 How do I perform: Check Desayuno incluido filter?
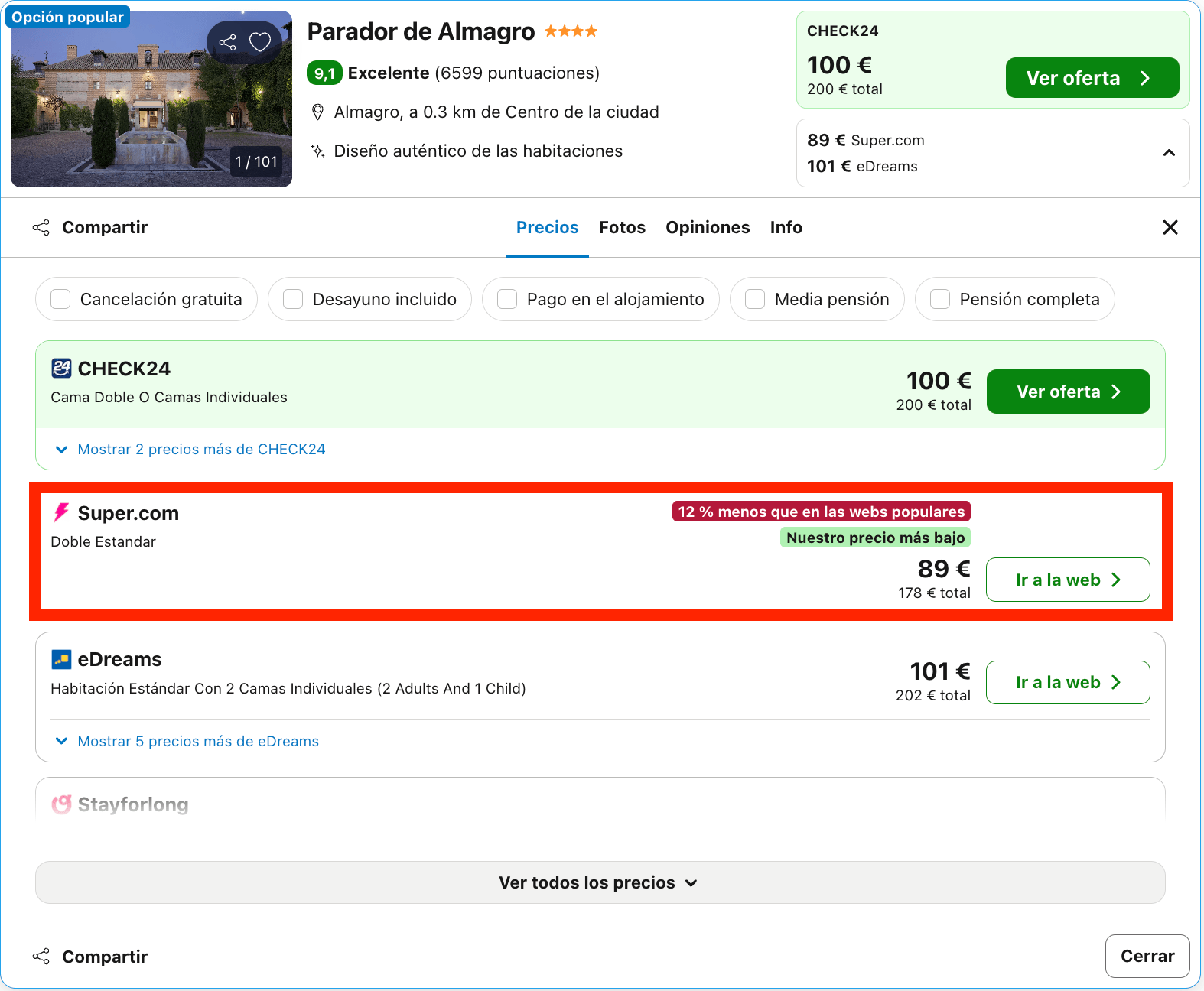[293, 299]
